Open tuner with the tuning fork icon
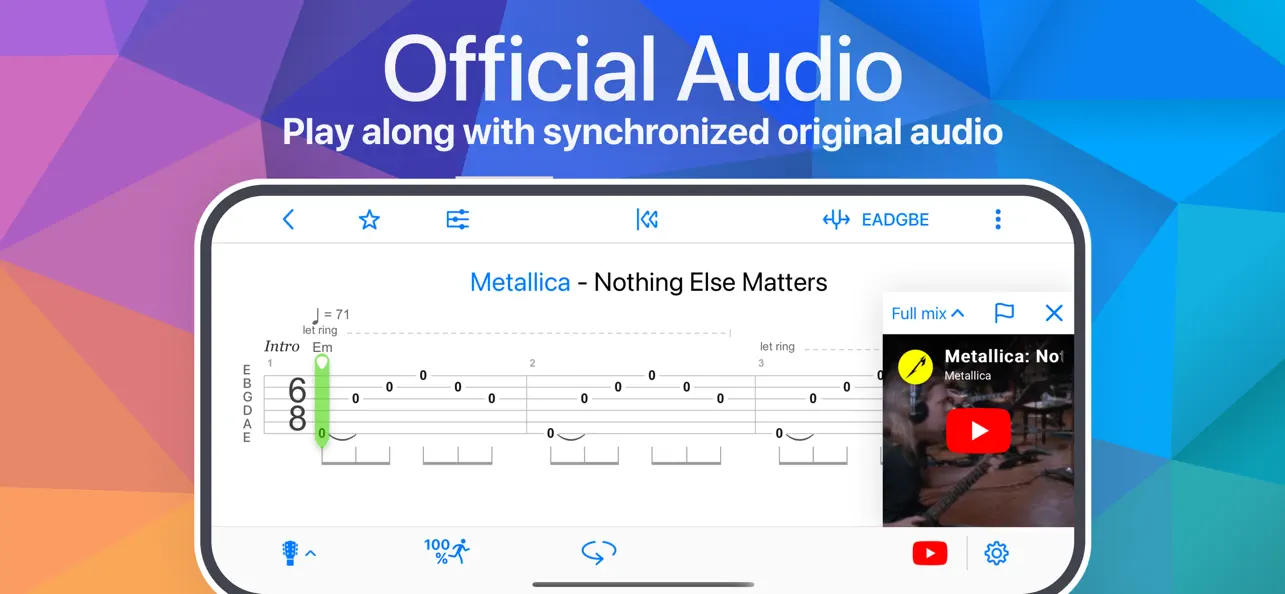The width and height of the screenshot is (1285, 594). [x=836, y=220]
